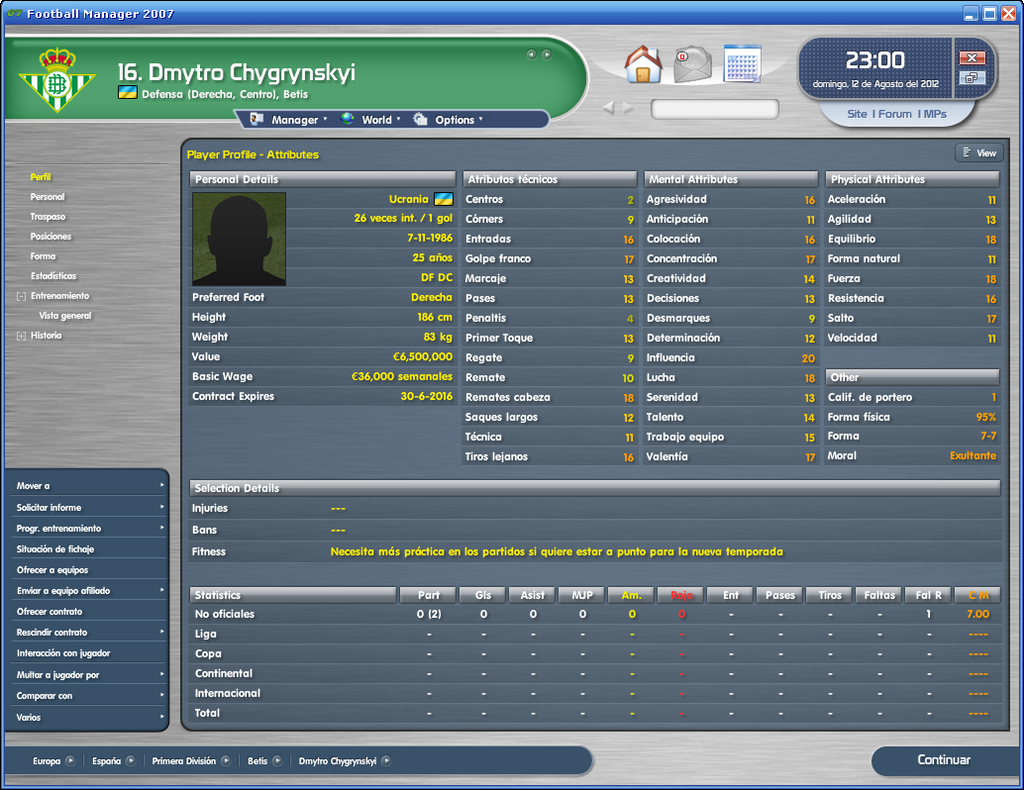Click the player silhouette photo
1024x790 pixels.
point(238,238)
